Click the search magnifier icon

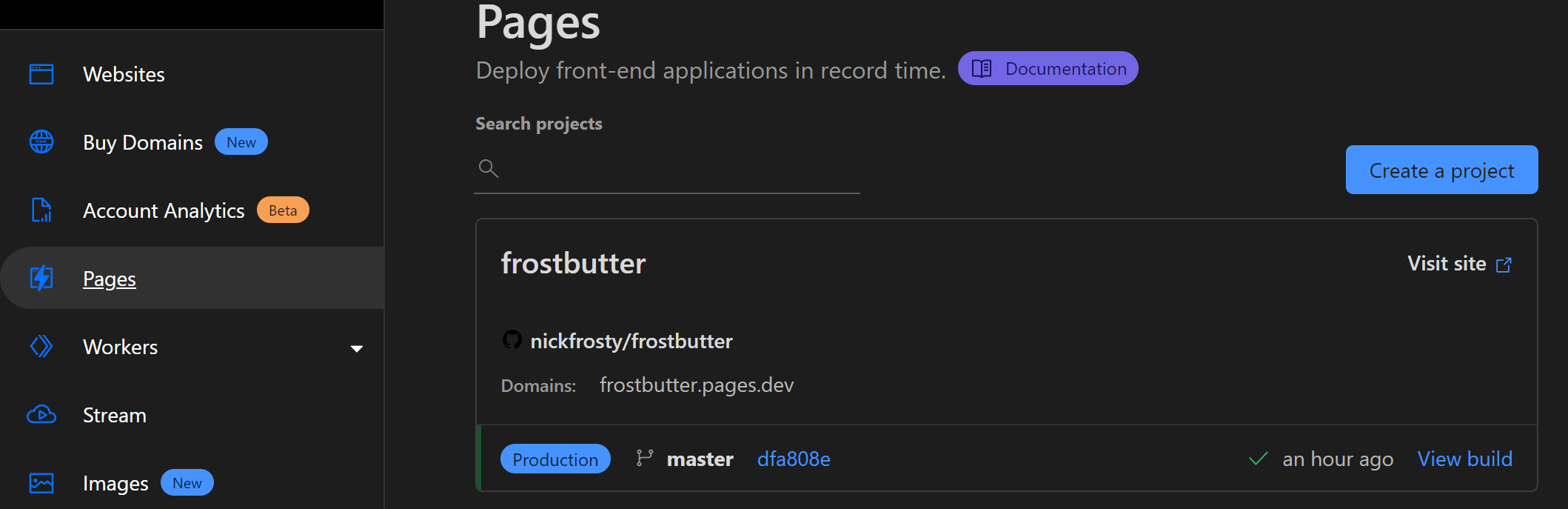click(x=489, y=169)
